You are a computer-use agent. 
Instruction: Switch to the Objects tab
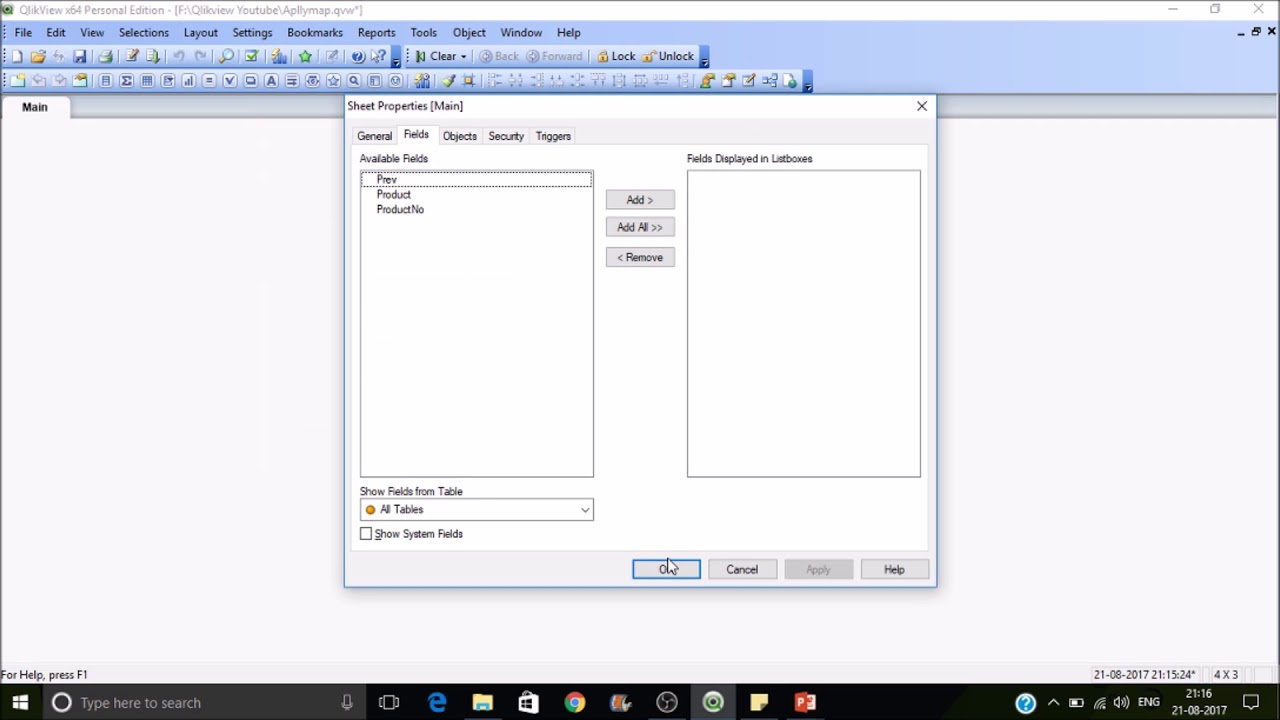tap(460, 136)
